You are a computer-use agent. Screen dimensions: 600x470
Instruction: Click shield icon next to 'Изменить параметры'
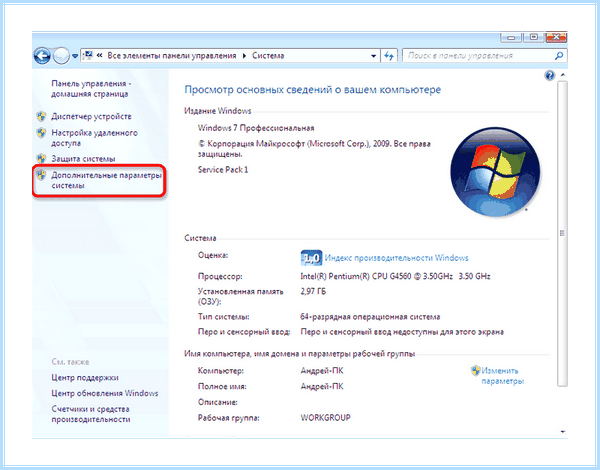(x=475, y=370)
